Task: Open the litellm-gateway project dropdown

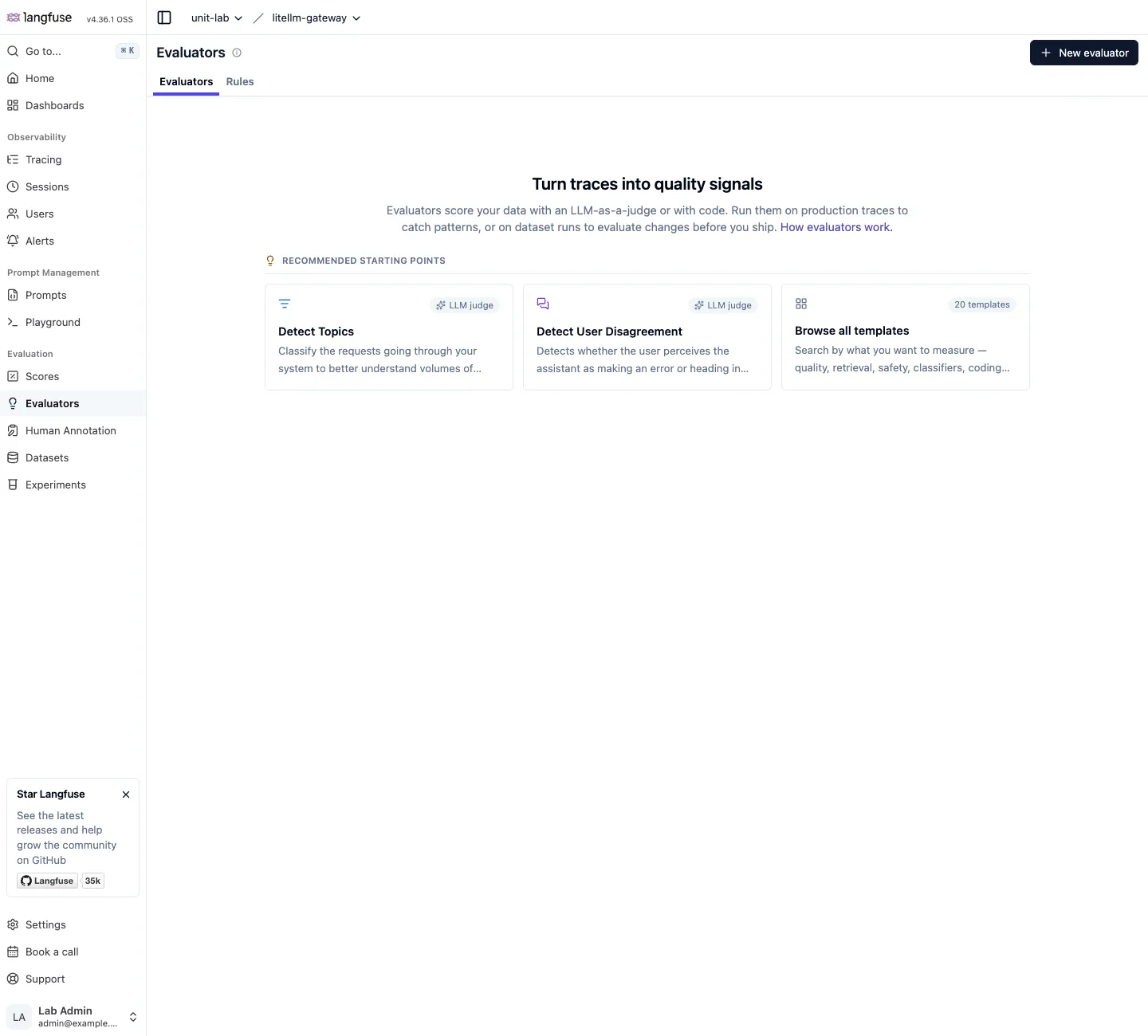Action: [x=316, y=18]
